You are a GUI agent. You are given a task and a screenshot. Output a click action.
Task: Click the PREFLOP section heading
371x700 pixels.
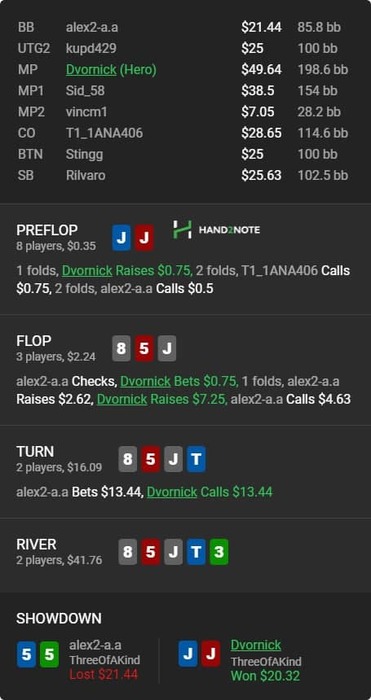47,230
